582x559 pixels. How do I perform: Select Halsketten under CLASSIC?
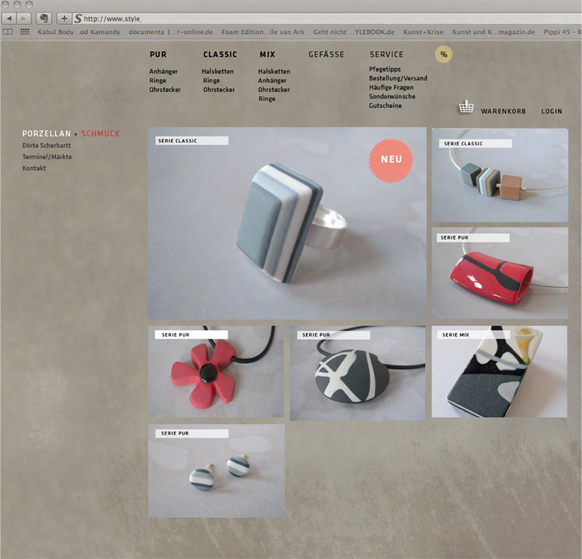(218, 71)
